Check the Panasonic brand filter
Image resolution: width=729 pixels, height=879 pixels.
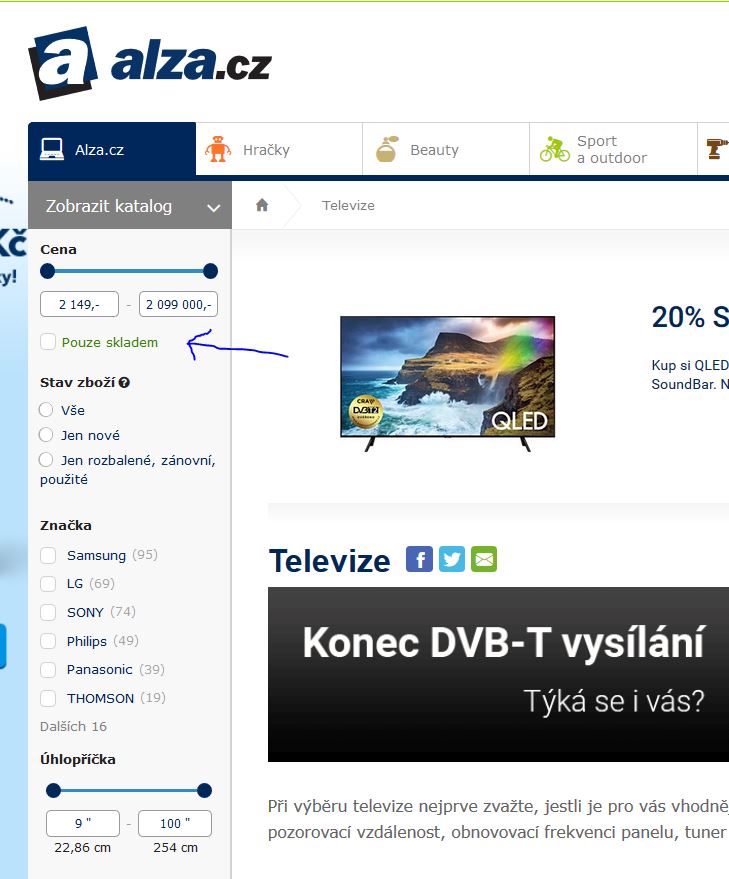point(48,669)
